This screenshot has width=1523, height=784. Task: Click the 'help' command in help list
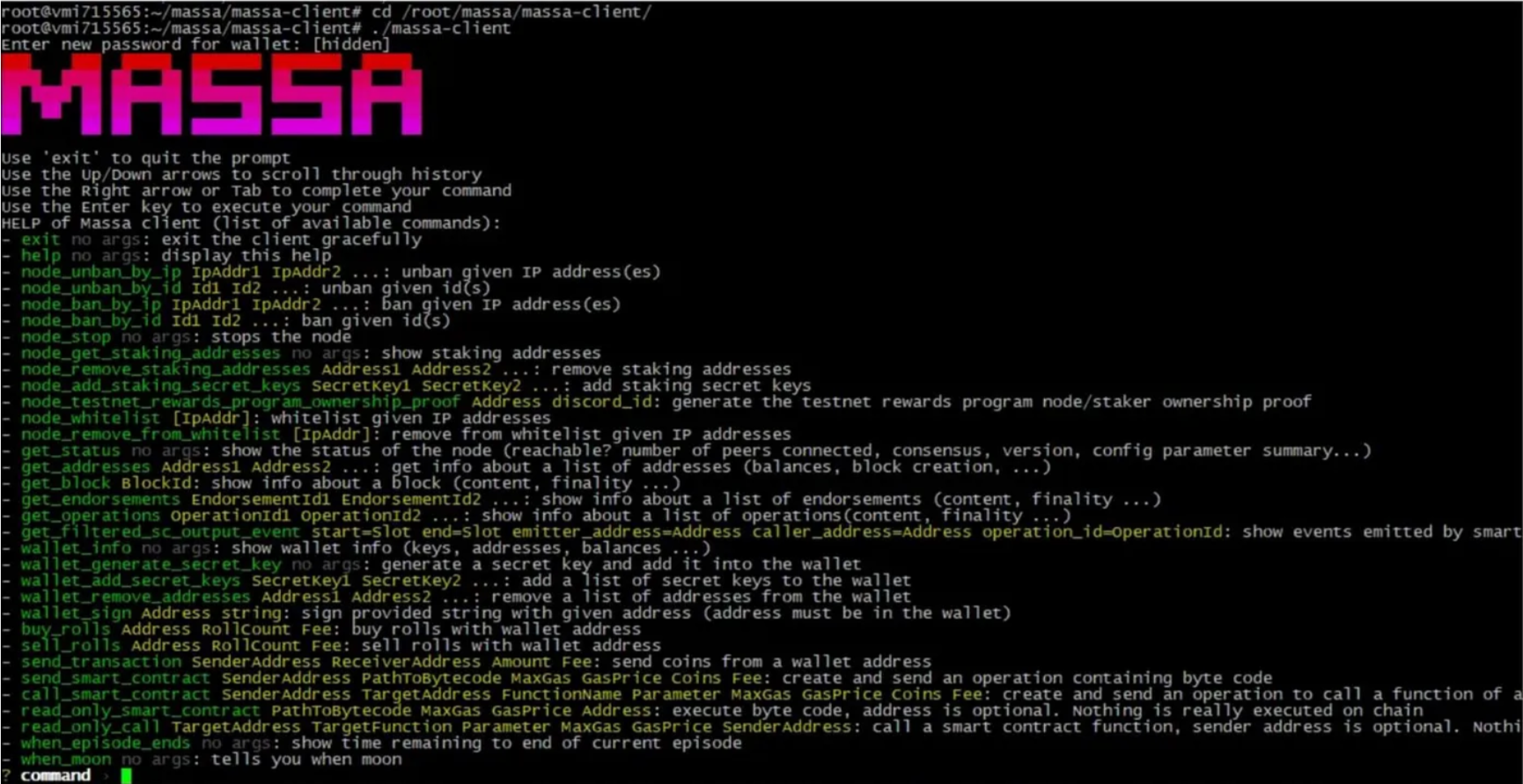[40, 255]
